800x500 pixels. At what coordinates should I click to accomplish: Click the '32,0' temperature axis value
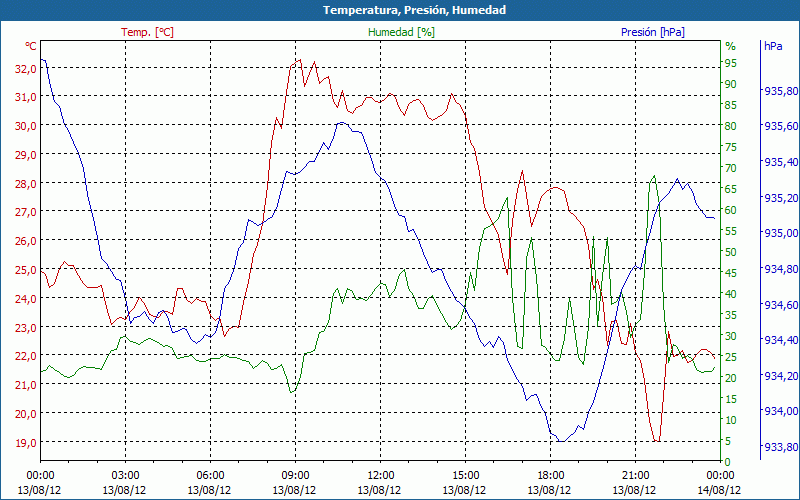25,68
